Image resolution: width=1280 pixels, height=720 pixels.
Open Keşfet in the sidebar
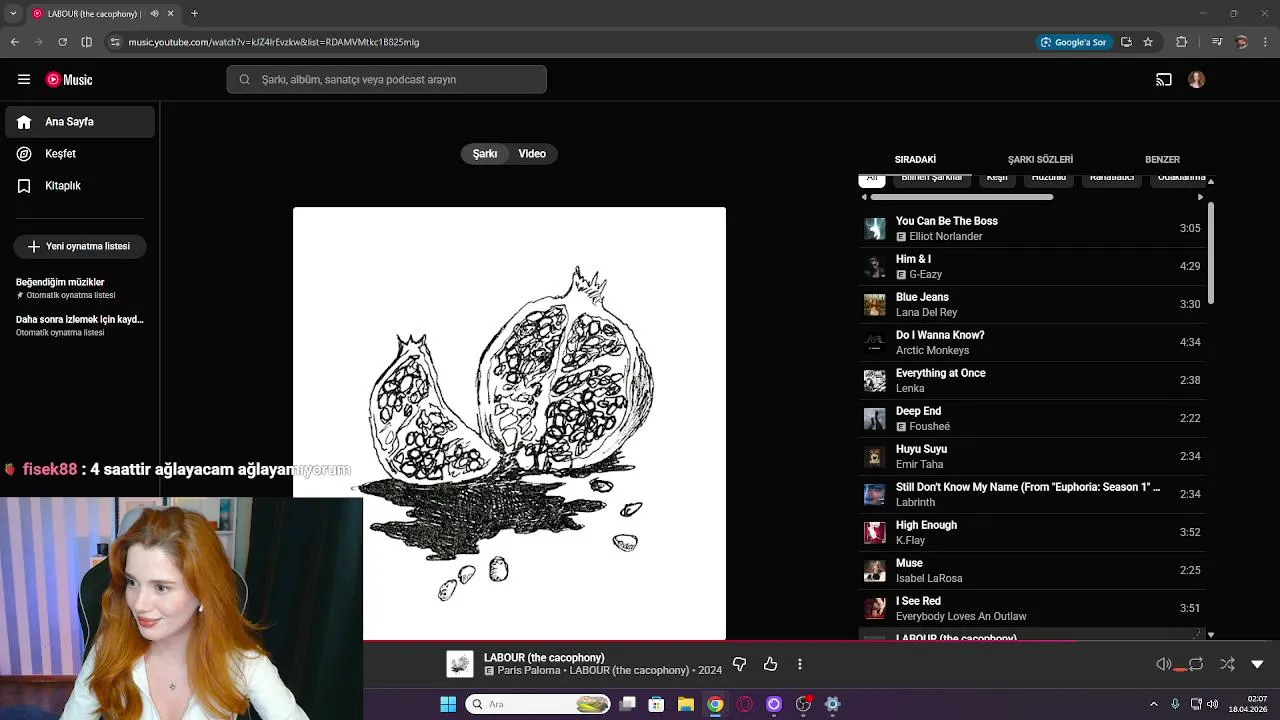coord(80,154)
